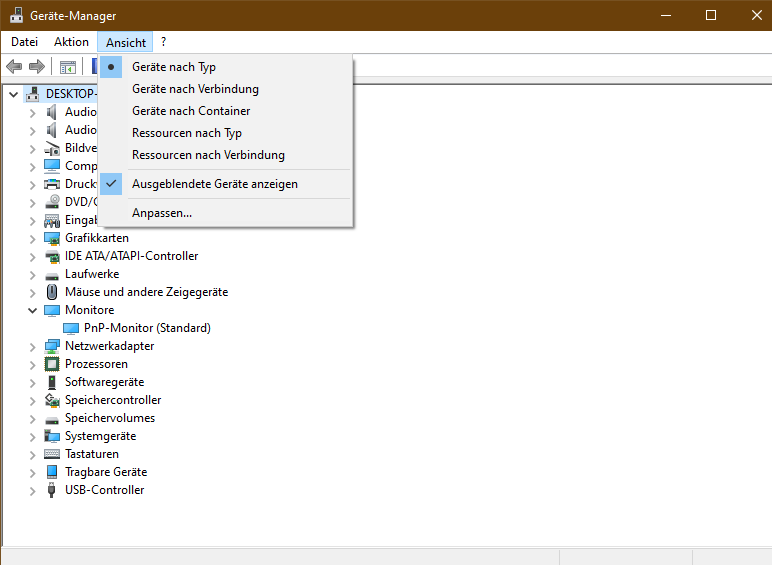This screenshot has width=772, height=565.
Task: Choose Geräte nach Container
Action: (226, 111)
